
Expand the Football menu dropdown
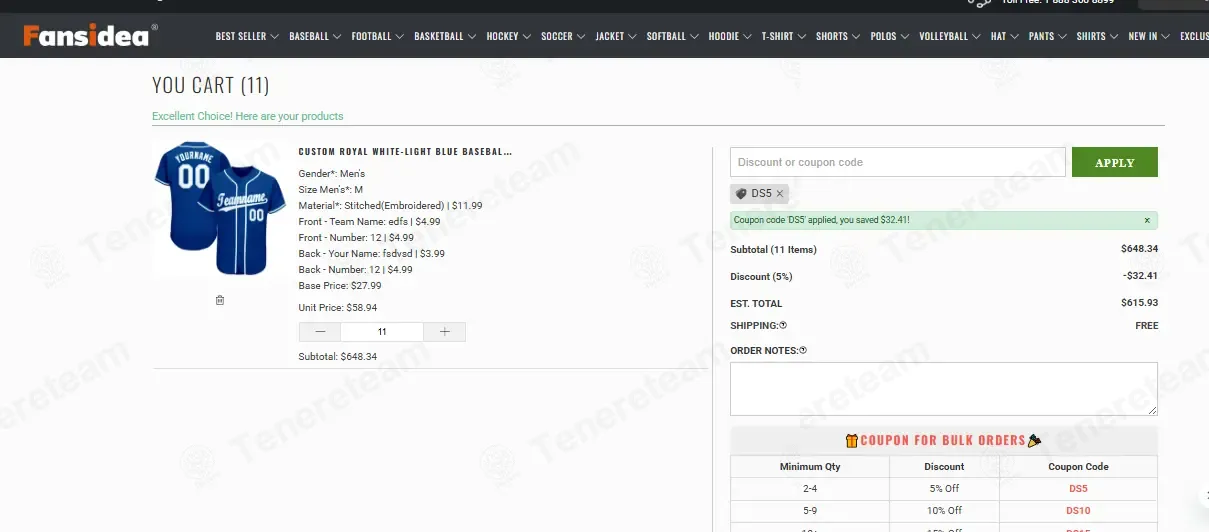coord(377,36)
